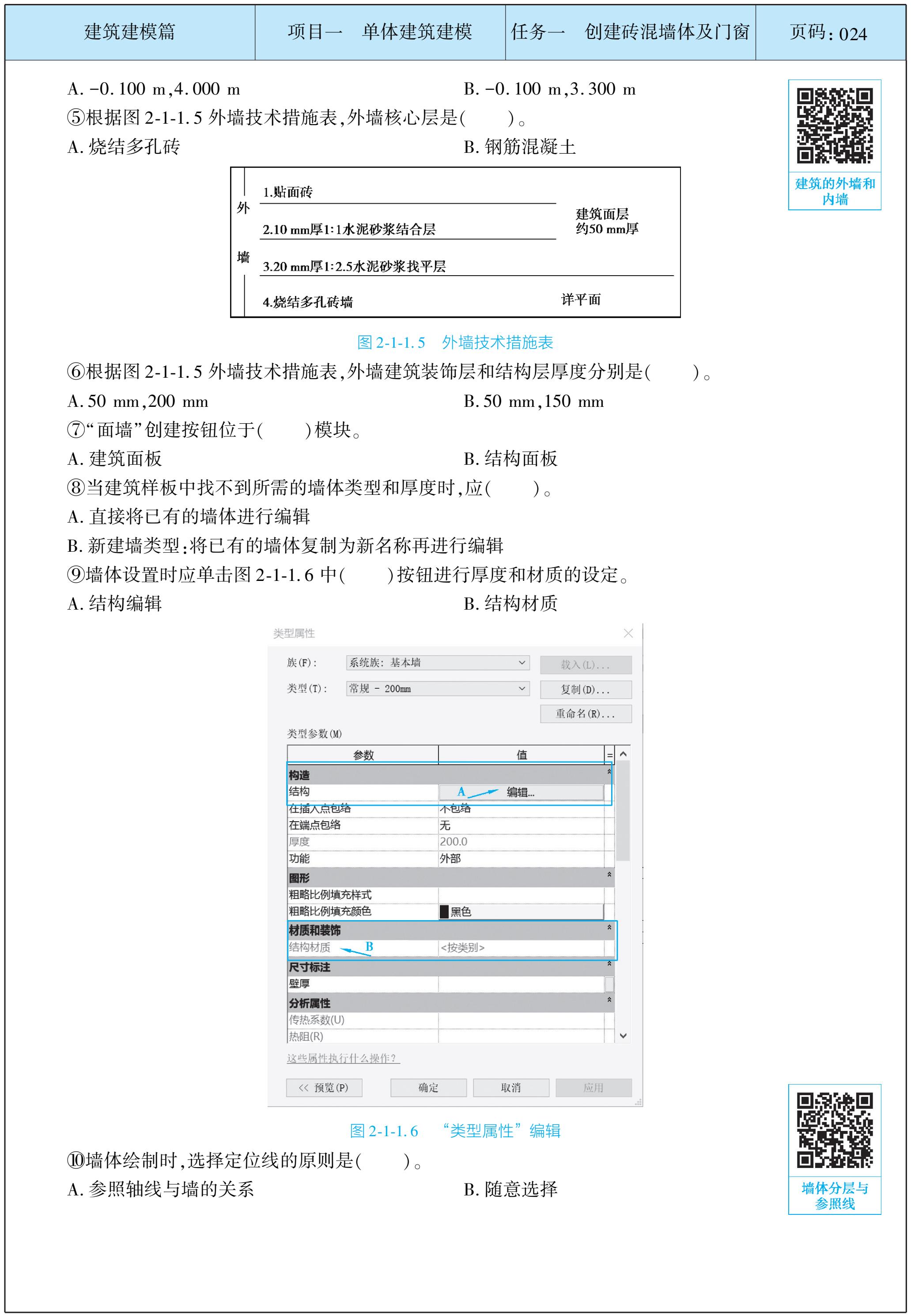This screenshot has height=1316, width=911.
Task: Click the black 粗略比例填充颜色 swatch
Action: pos(444,912)
